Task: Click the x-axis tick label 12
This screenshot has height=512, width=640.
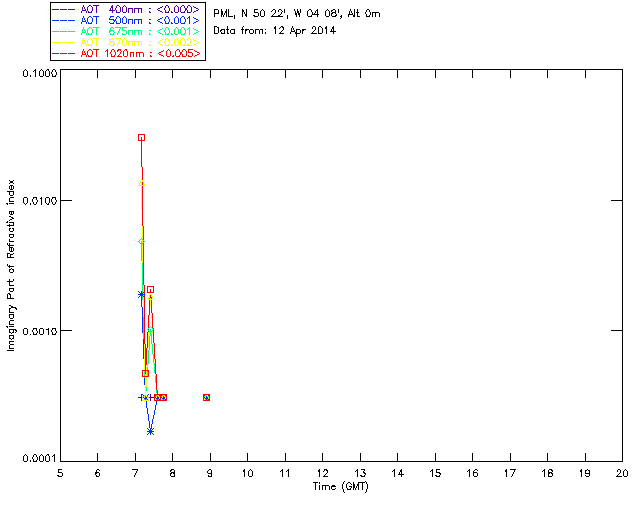Action: (x=322, y=473)
